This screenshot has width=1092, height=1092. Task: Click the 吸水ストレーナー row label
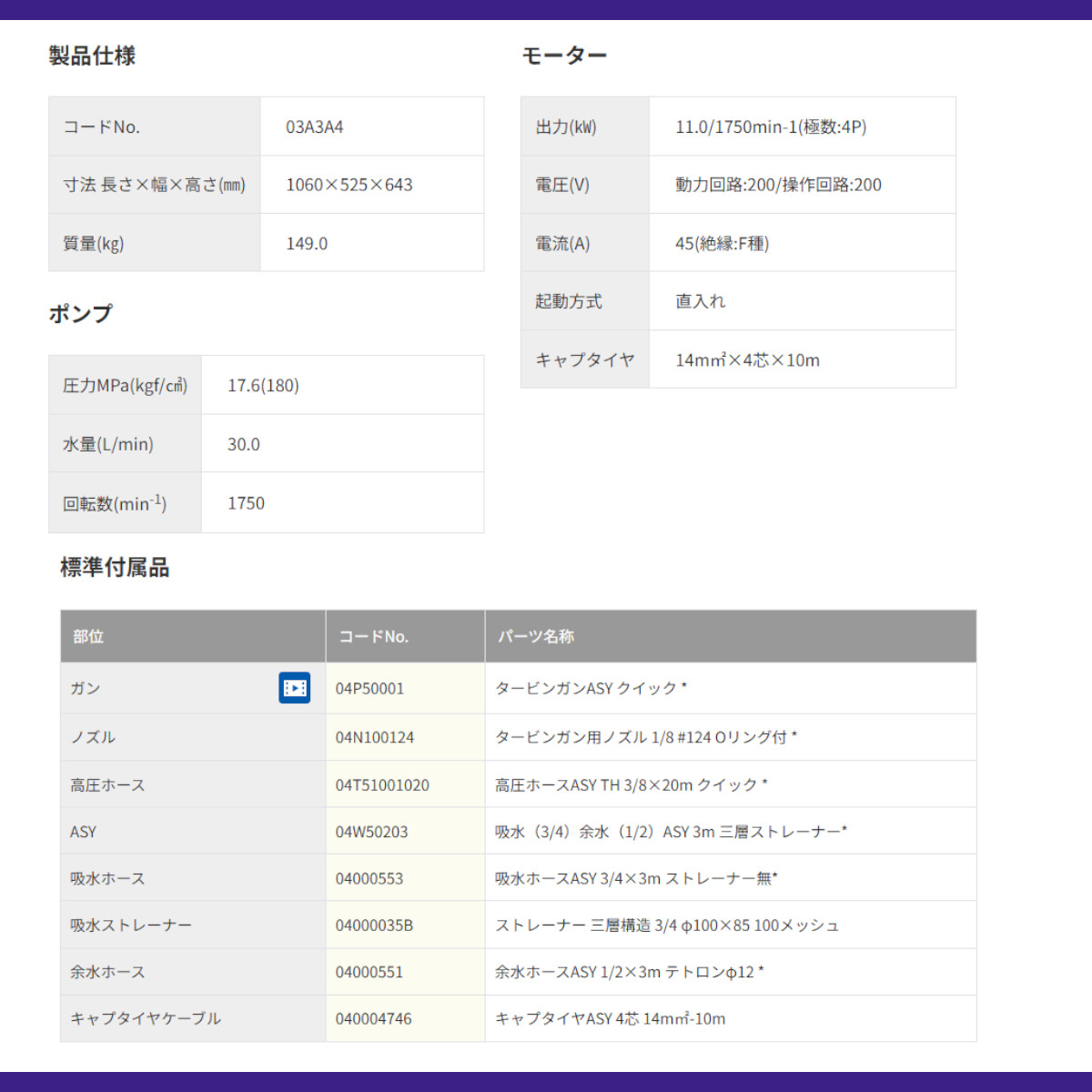(131, 925)
